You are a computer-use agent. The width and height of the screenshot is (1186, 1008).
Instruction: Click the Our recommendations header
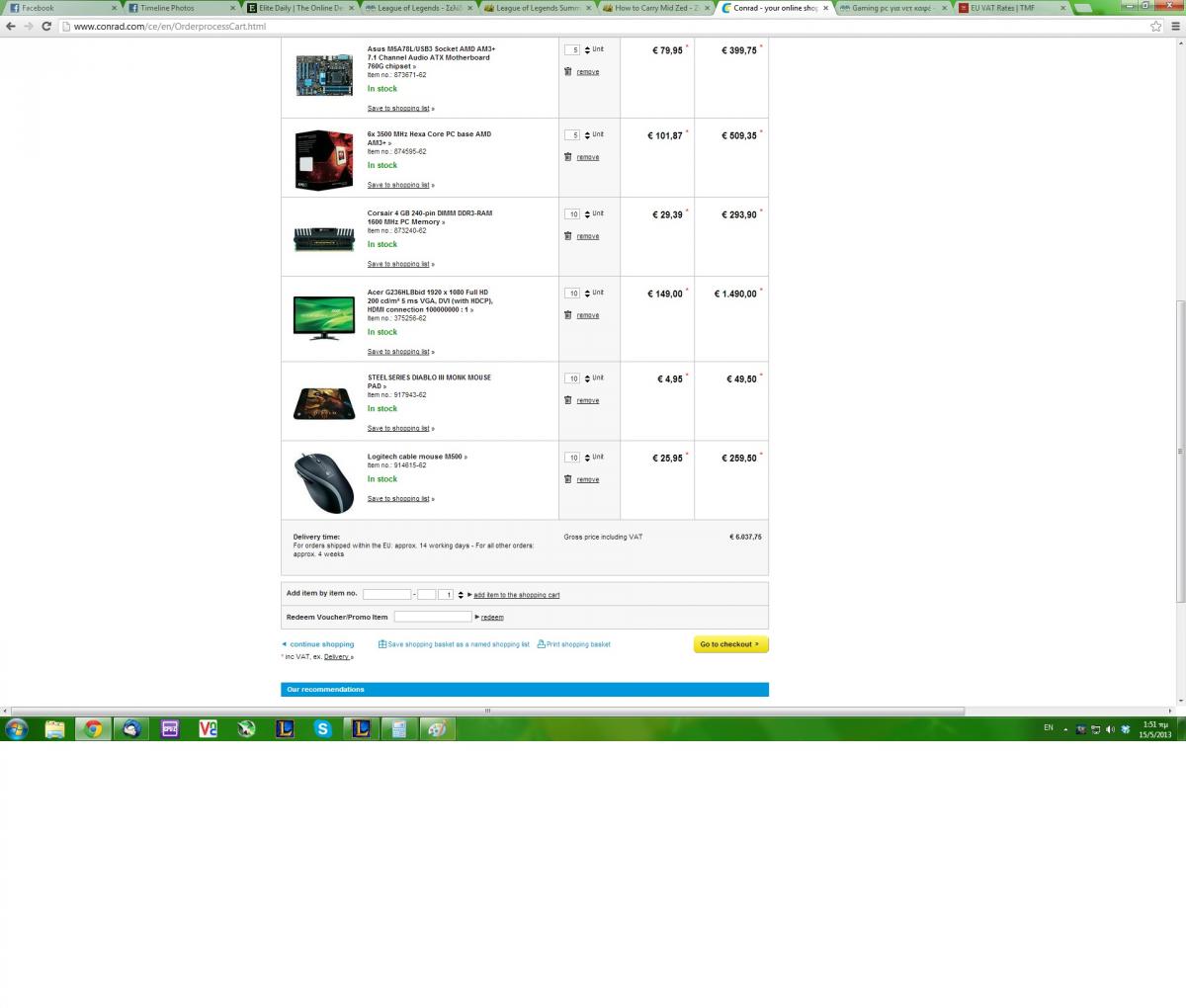(x=525, y=689)
